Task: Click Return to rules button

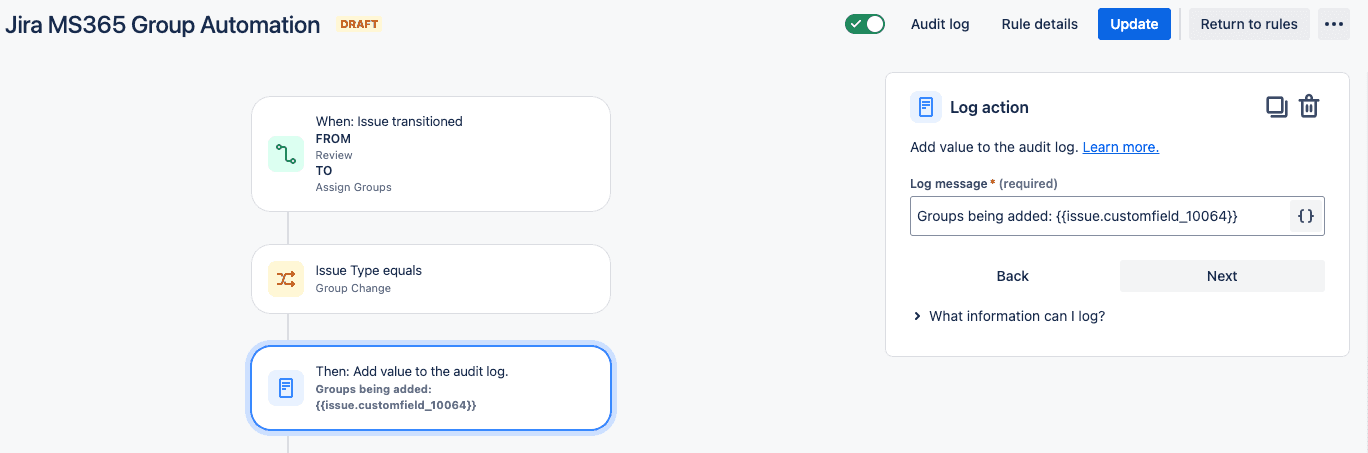Action: (x=1249, y=24)
